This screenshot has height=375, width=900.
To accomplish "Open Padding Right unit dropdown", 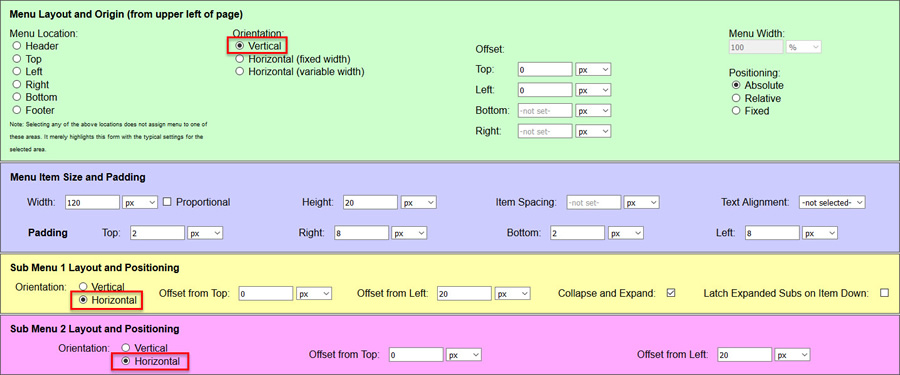I will pos(409,233).
